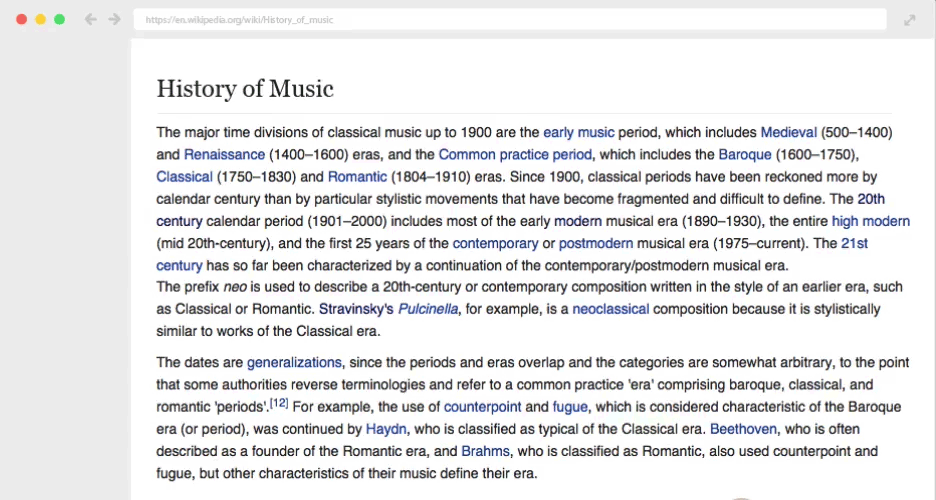Follow the 'Brahms' composer link

click(485, 451)
